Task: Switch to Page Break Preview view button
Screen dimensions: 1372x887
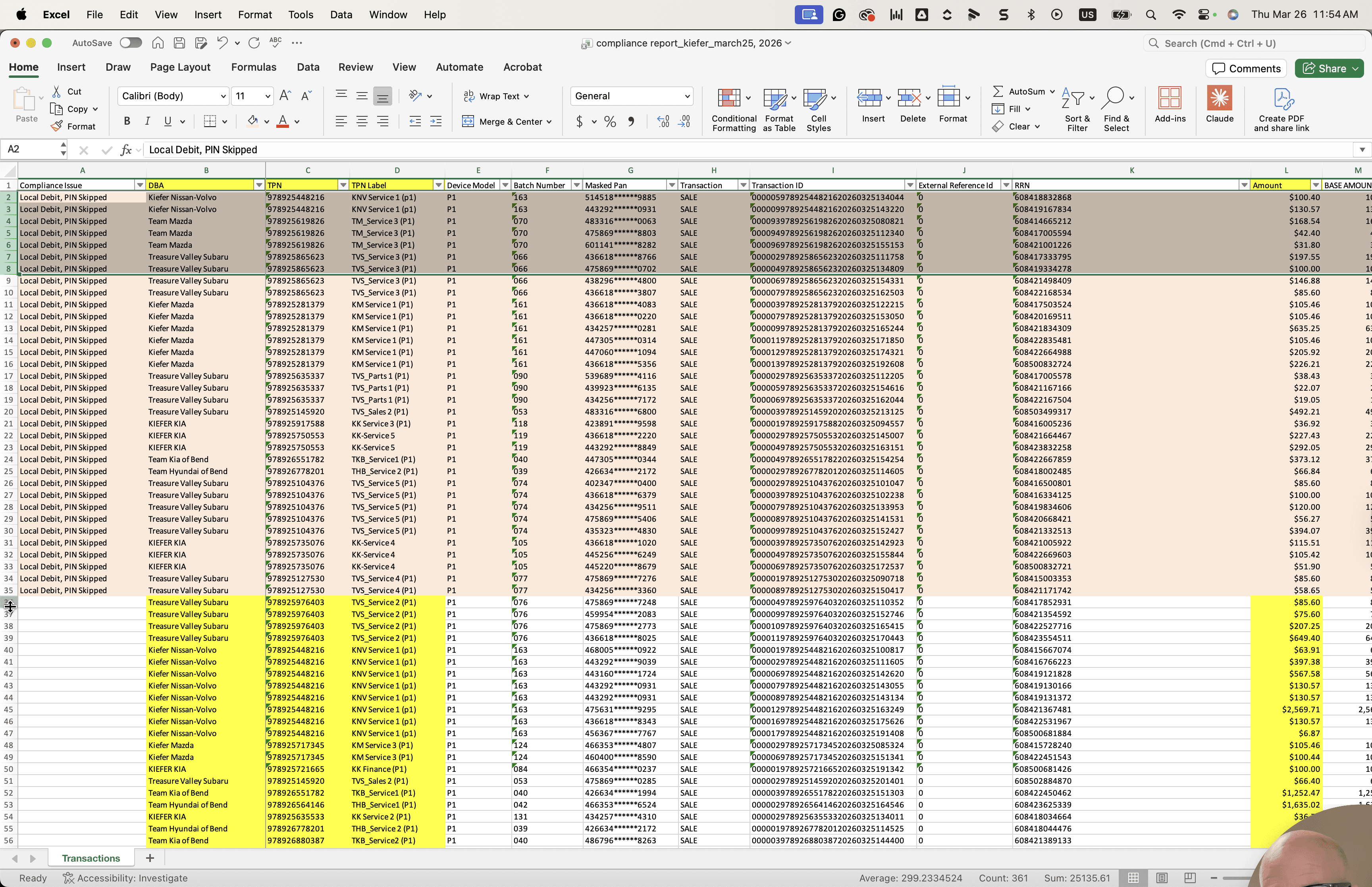Action: coord(1189,878)
